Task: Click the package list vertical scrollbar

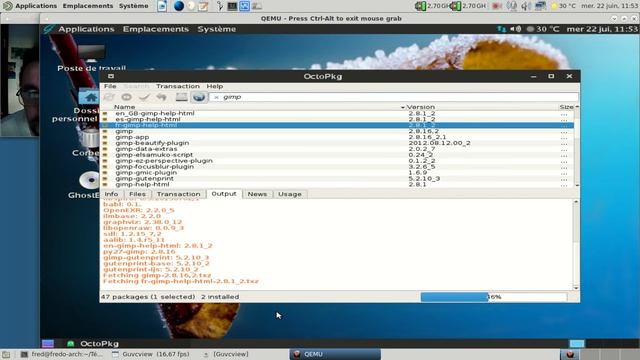Action: (577, 147)
